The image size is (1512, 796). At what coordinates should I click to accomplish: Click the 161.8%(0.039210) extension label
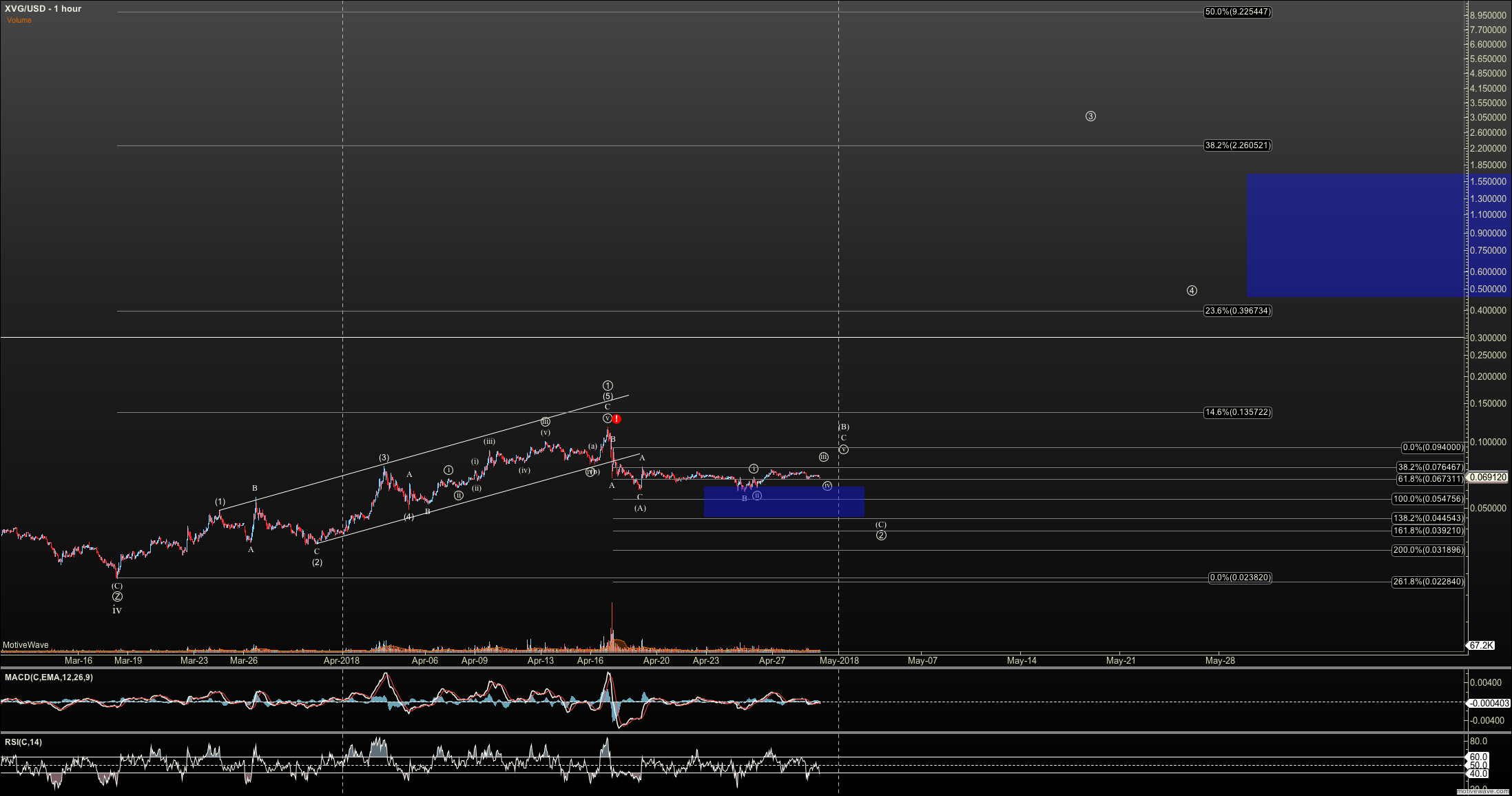click(1428, 531)
